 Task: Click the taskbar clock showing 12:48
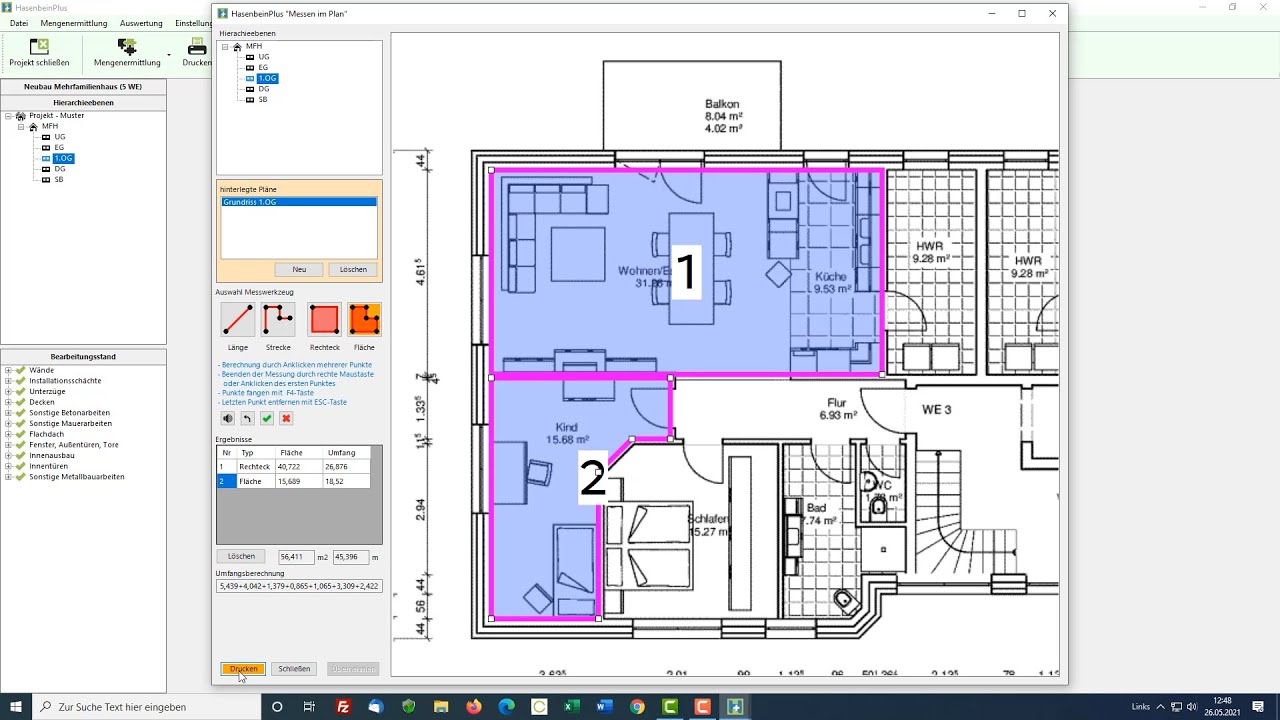(1222, 707)
